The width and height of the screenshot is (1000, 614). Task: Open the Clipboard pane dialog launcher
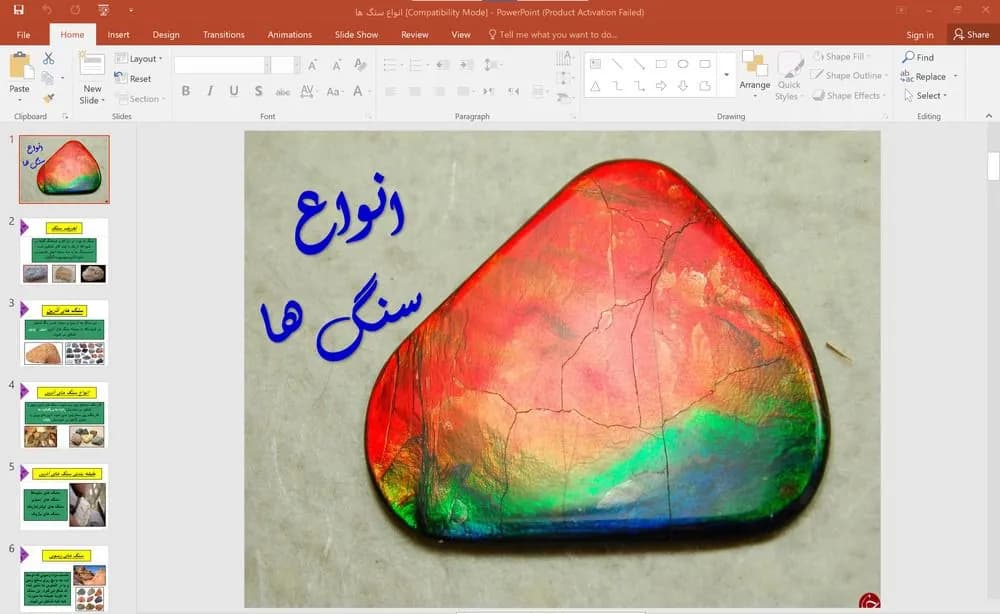(x=65, y=117)
